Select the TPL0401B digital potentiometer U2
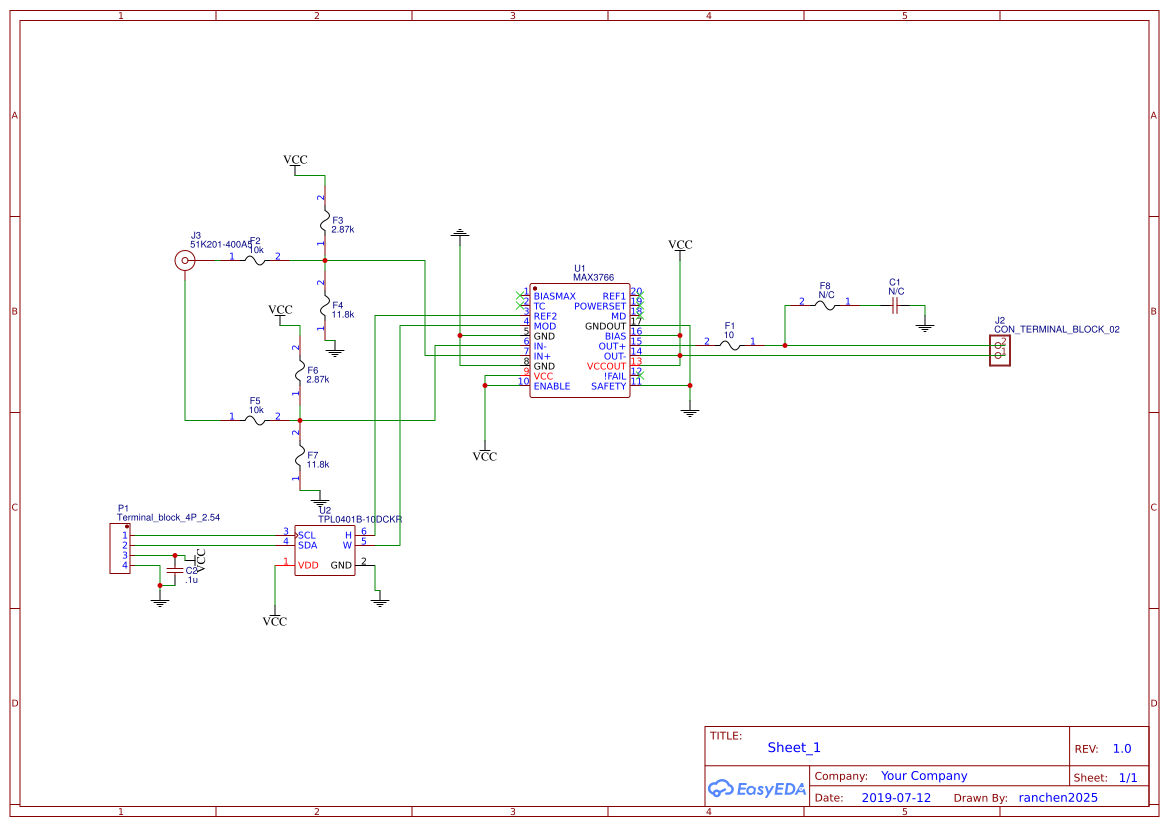 pyautogui.click(x=325, y=550)
